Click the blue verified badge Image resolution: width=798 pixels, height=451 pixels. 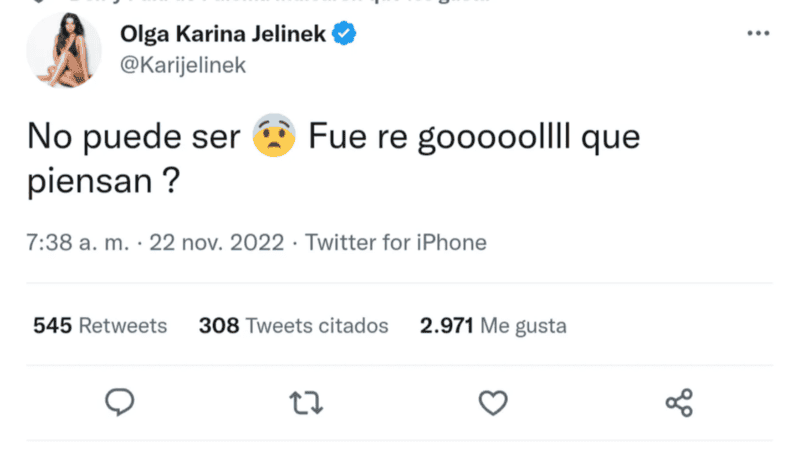pyautogui.click(x=343, y=35)
